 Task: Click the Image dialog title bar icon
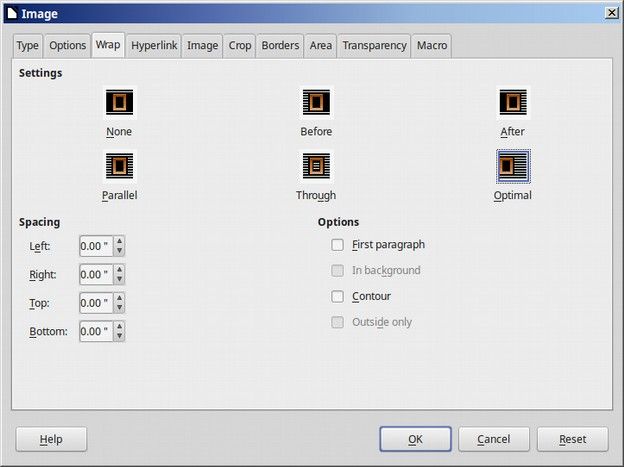[12, 14]
